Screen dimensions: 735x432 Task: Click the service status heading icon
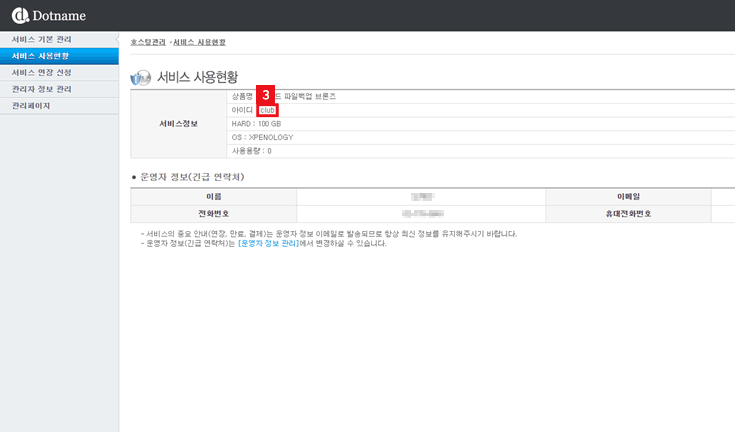(142, 77)
